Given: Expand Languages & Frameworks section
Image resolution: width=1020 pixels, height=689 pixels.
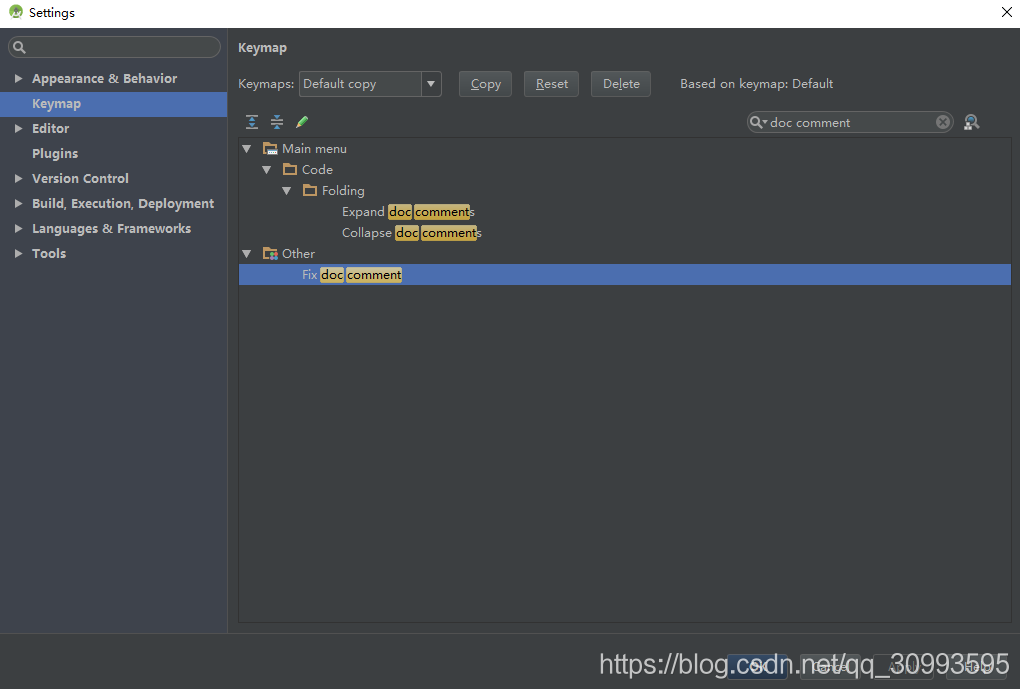Looking at the screenshot, I should (x=18, y=228).
